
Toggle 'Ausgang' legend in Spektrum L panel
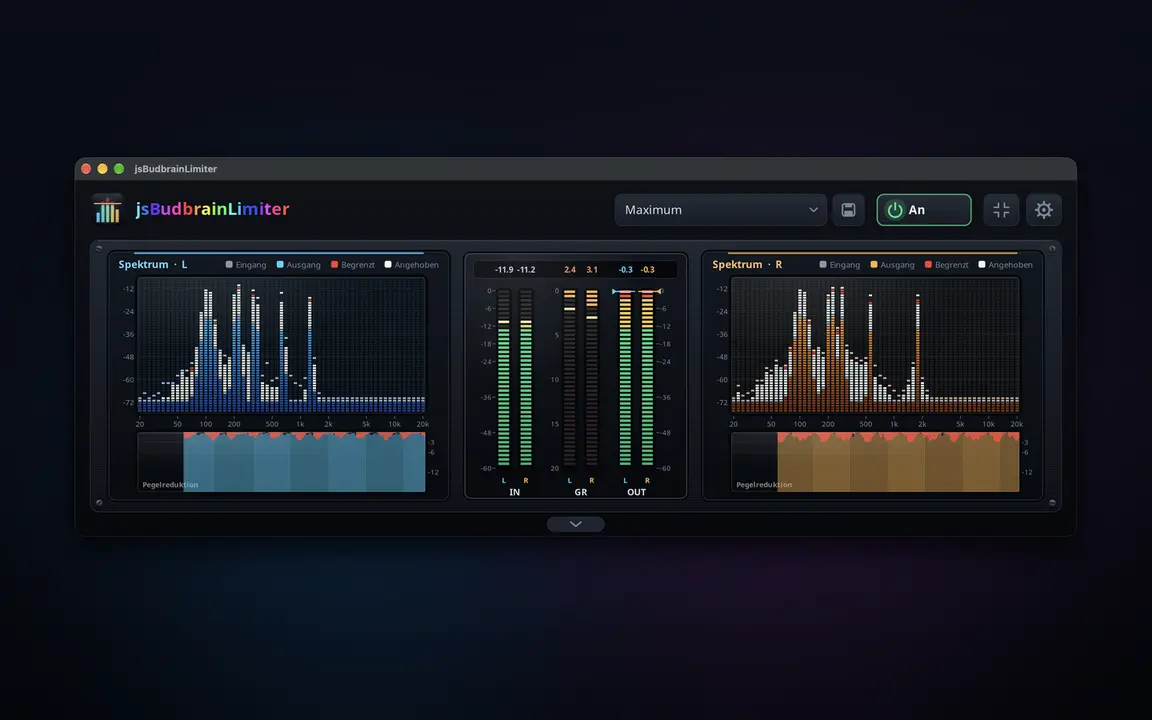coord(298,264)
